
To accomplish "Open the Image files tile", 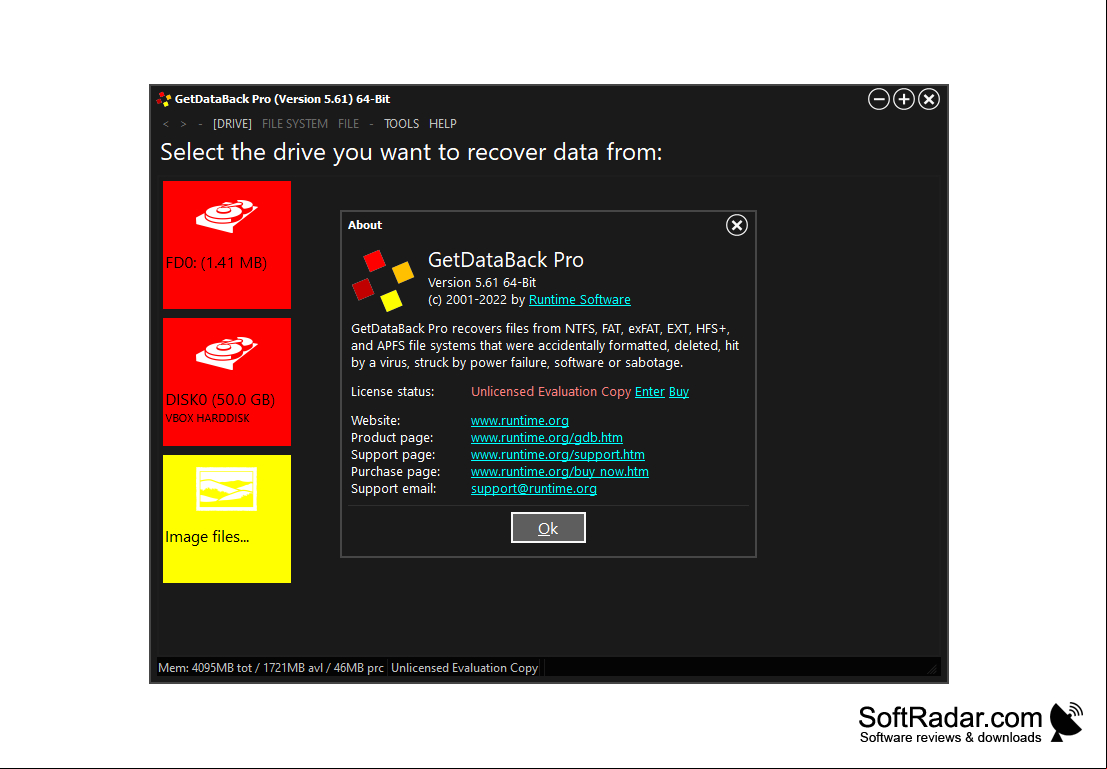I will point(227,518).
